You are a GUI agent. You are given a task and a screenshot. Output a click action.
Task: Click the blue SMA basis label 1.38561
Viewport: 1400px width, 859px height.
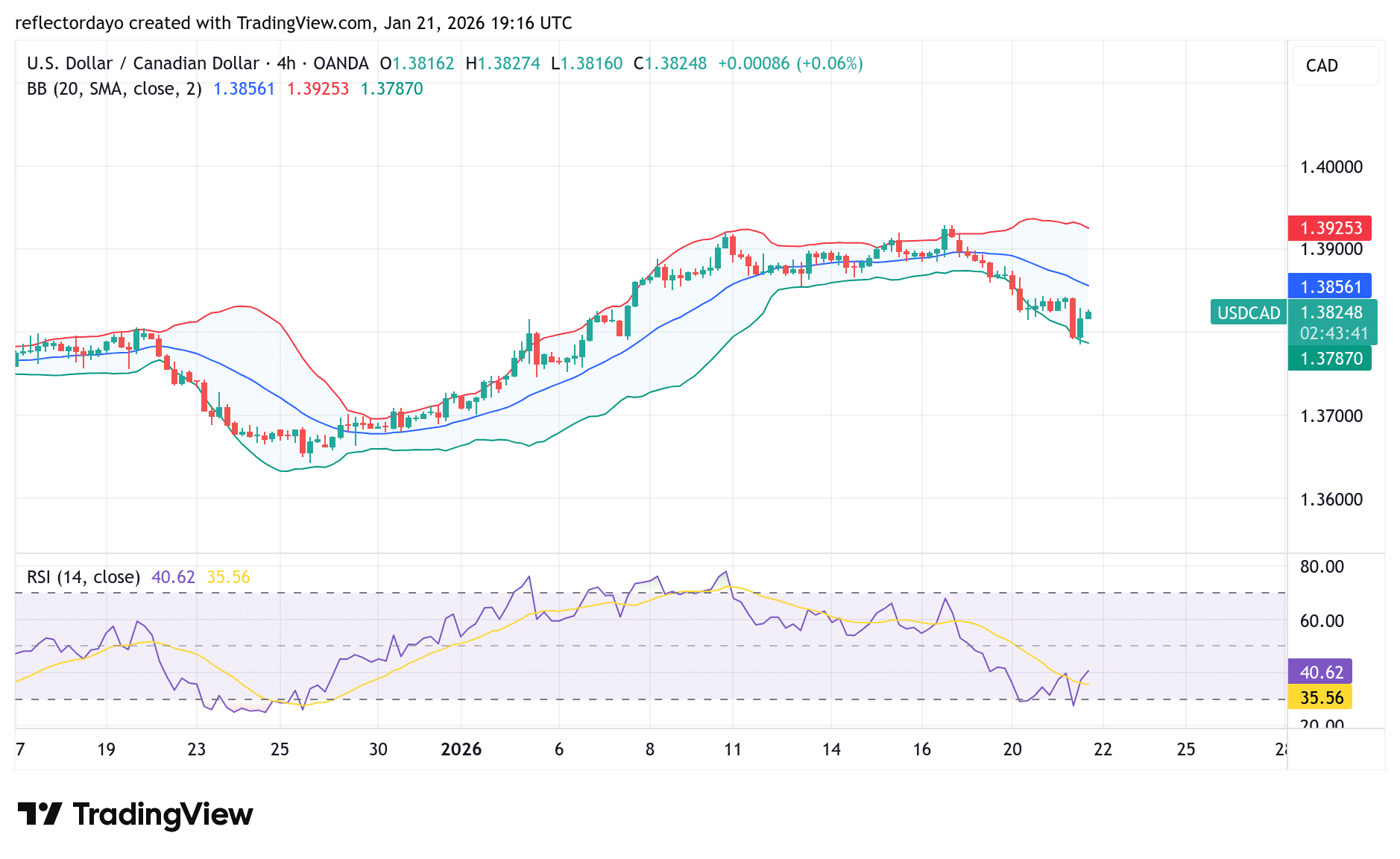1330,286
